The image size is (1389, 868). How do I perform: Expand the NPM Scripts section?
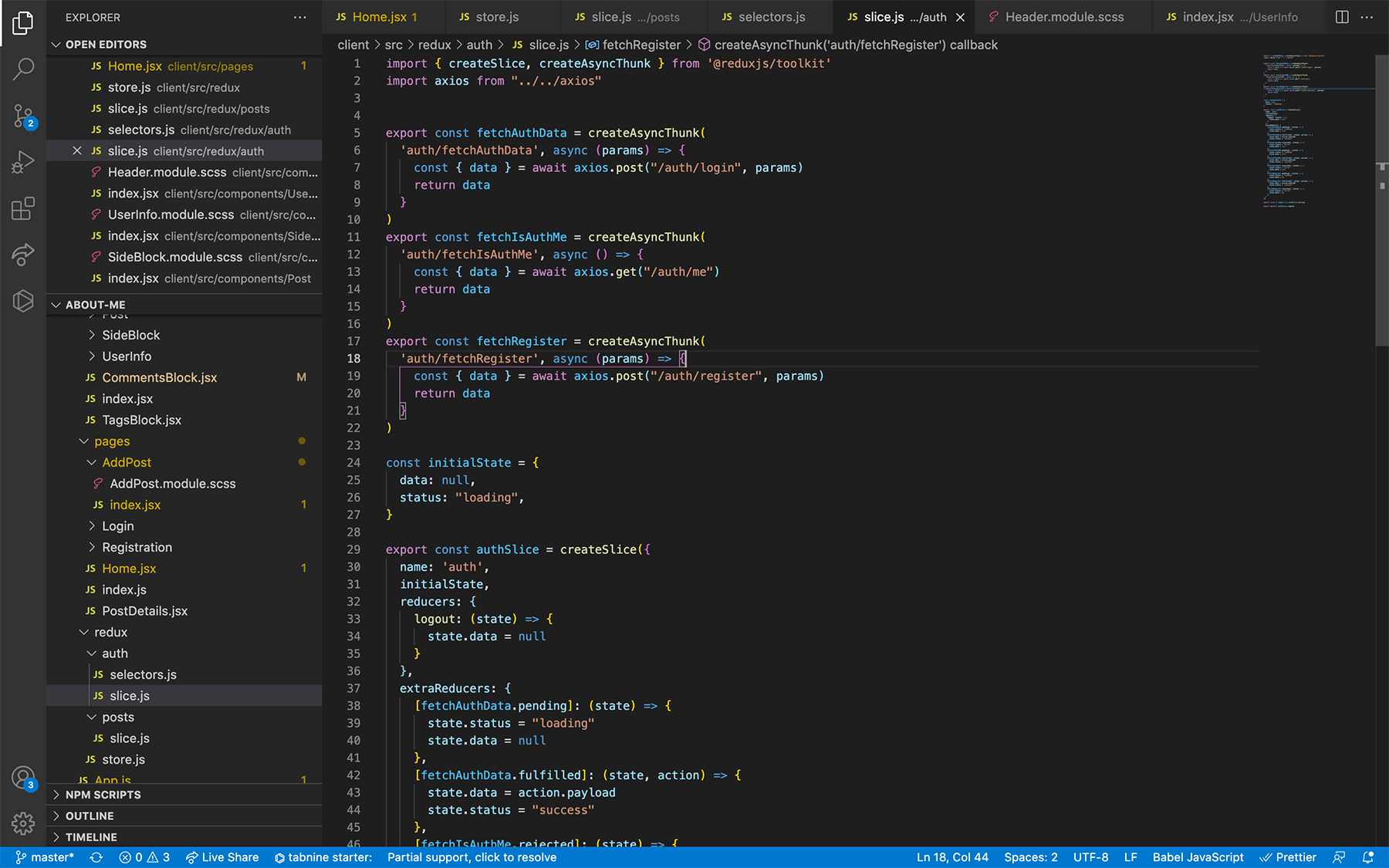184,795
